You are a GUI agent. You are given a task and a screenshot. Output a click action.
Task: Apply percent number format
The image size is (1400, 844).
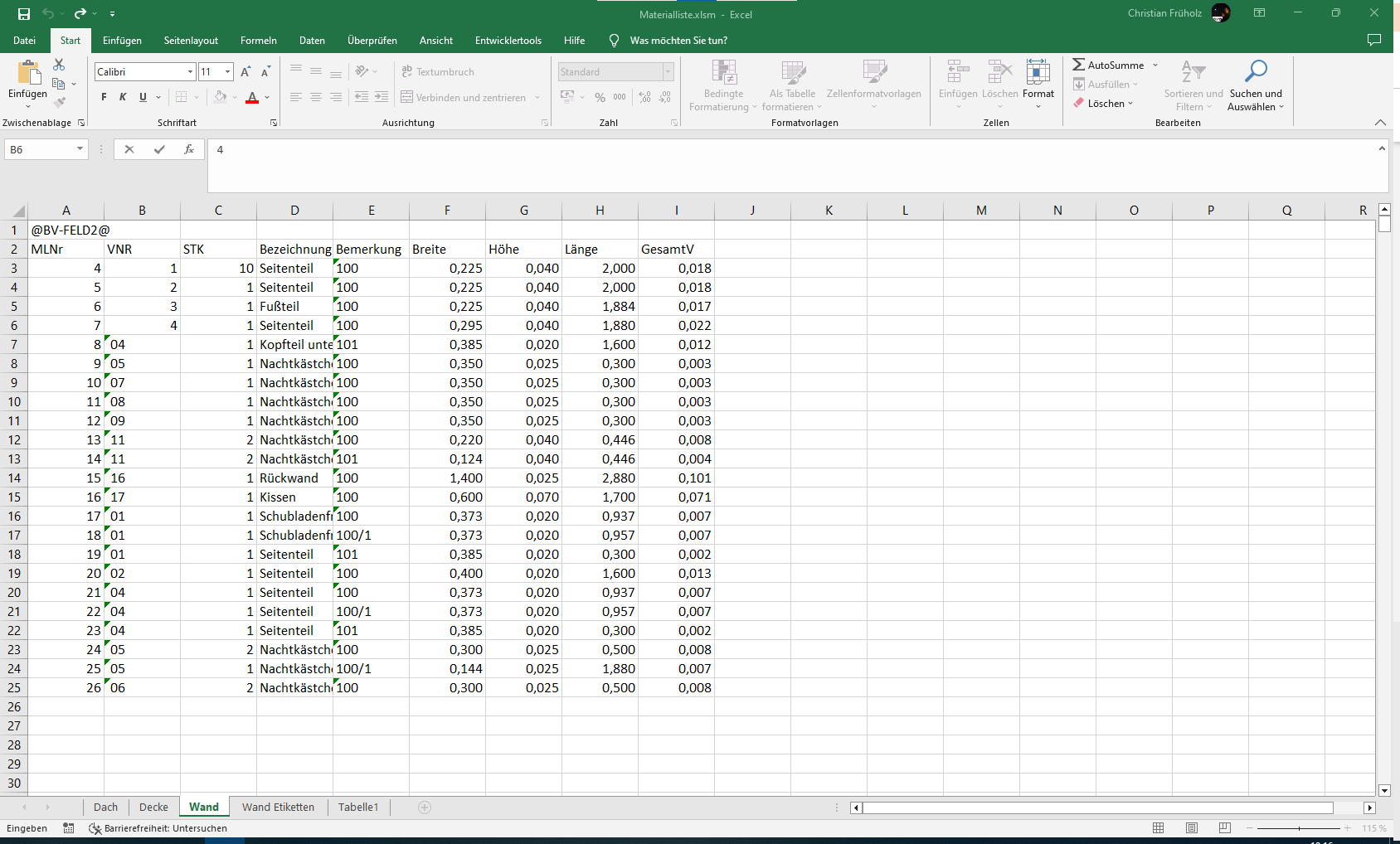tap(600, 97)
